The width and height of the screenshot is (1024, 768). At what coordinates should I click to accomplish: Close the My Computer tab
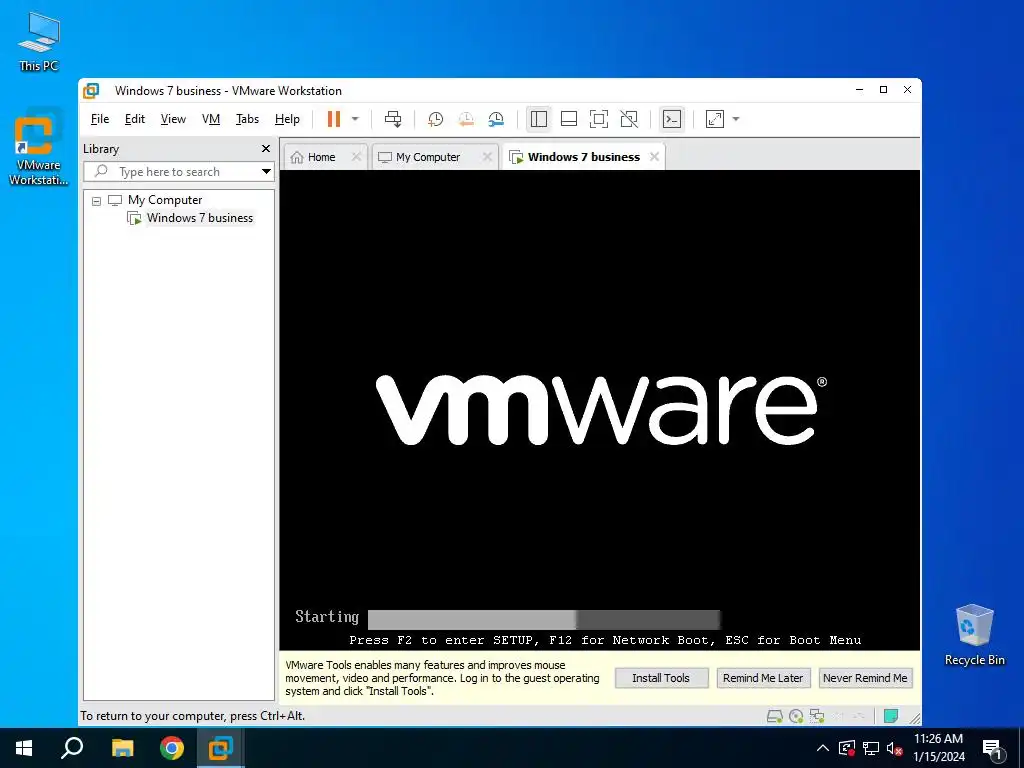487,157
